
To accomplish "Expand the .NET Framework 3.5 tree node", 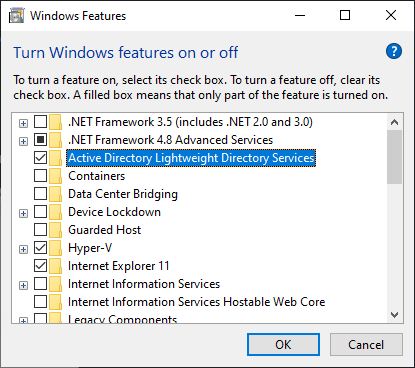I will pos(23,123).
